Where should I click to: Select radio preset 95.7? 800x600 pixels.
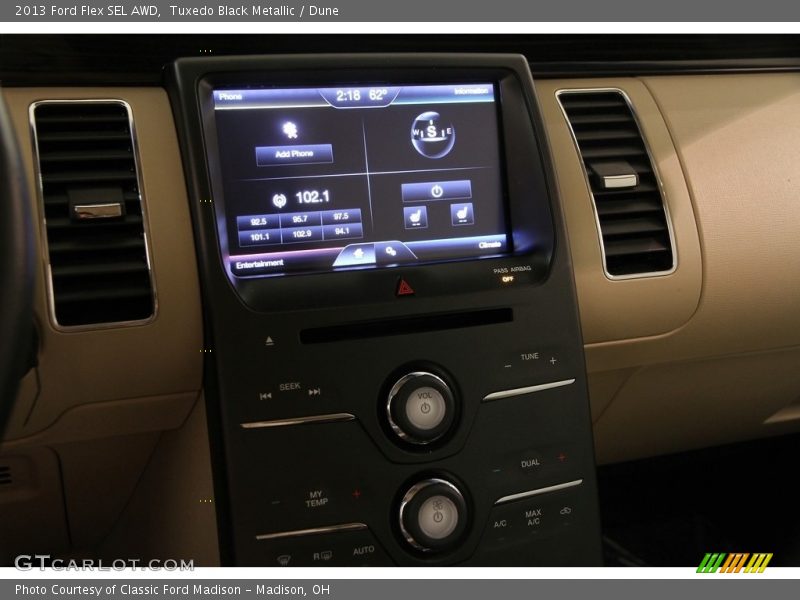300,219
